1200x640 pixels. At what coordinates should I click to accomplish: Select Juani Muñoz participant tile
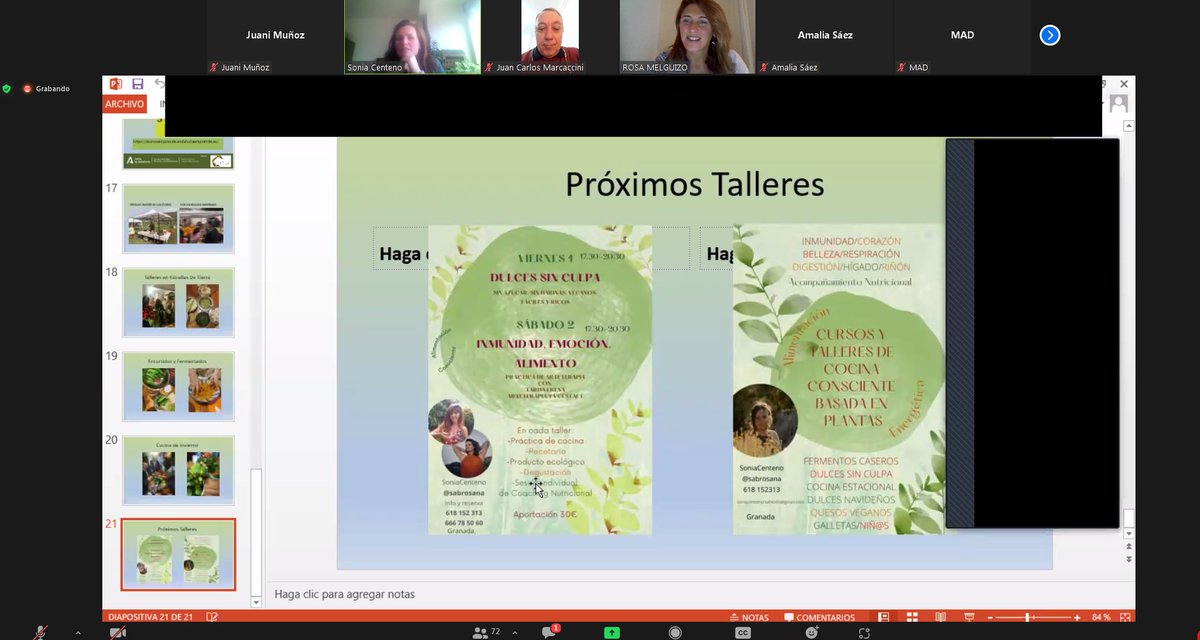(275, 37)
